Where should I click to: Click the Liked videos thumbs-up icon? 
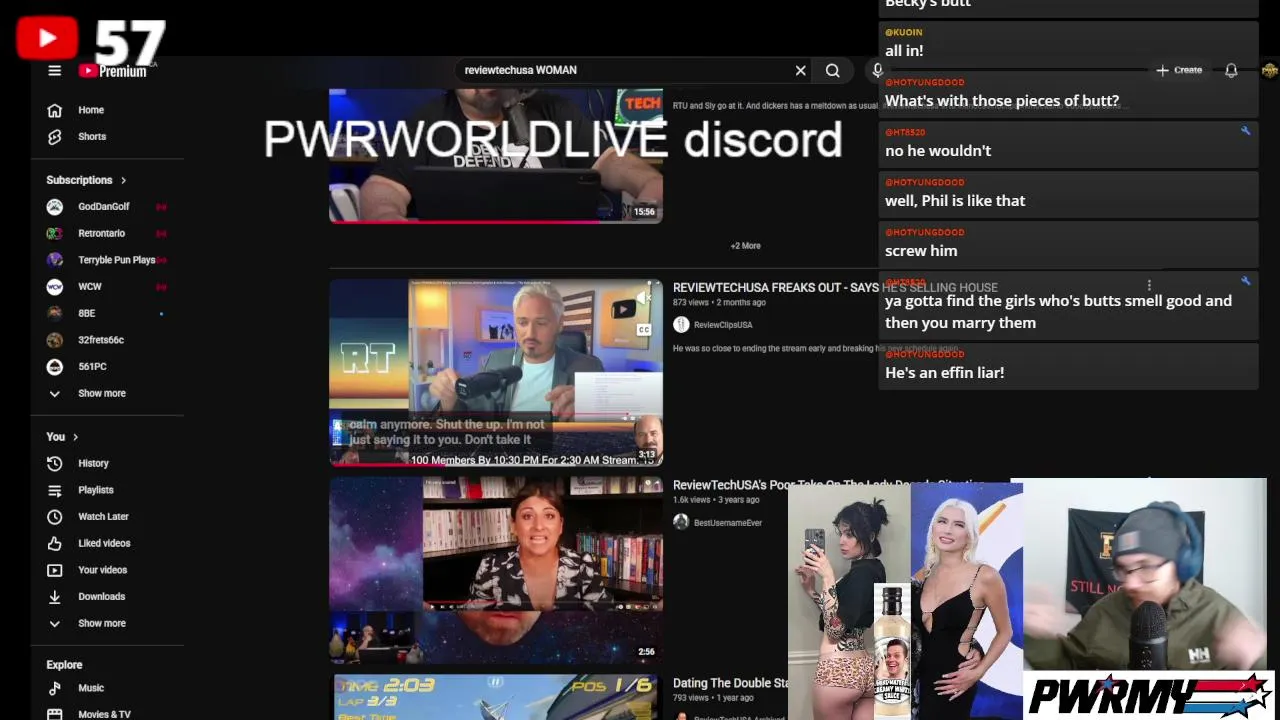pos(55,543)
